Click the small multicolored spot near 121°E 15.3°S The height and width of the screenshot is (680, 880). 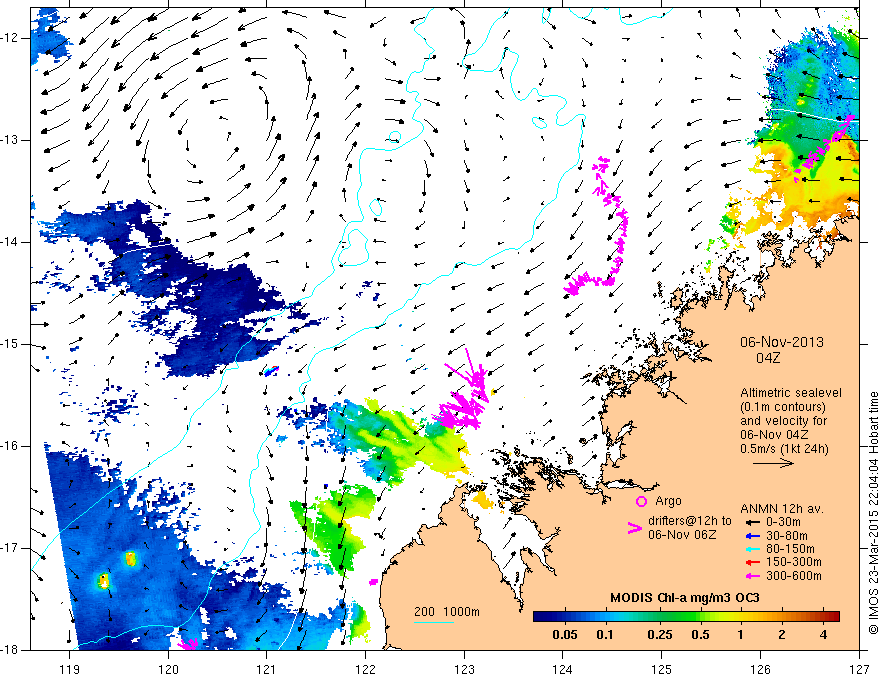pos(272,370)
